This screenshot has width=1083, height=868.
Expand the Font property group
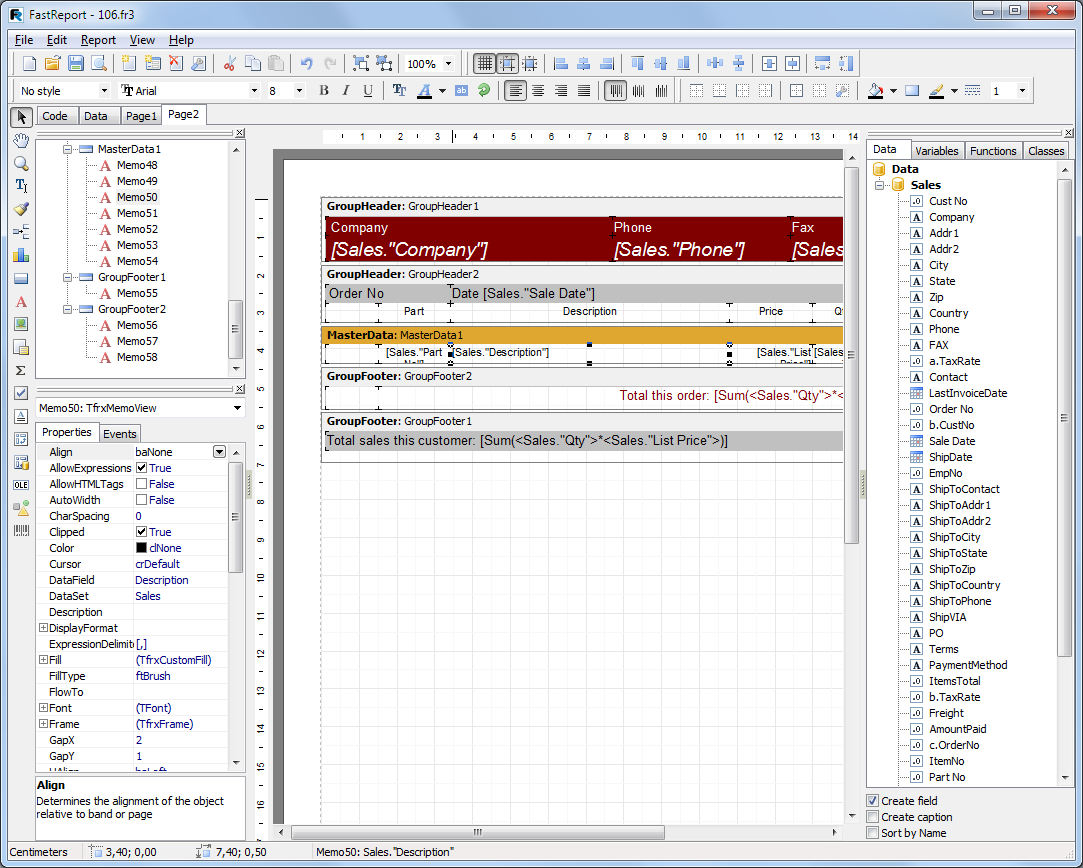coord(43,708)
